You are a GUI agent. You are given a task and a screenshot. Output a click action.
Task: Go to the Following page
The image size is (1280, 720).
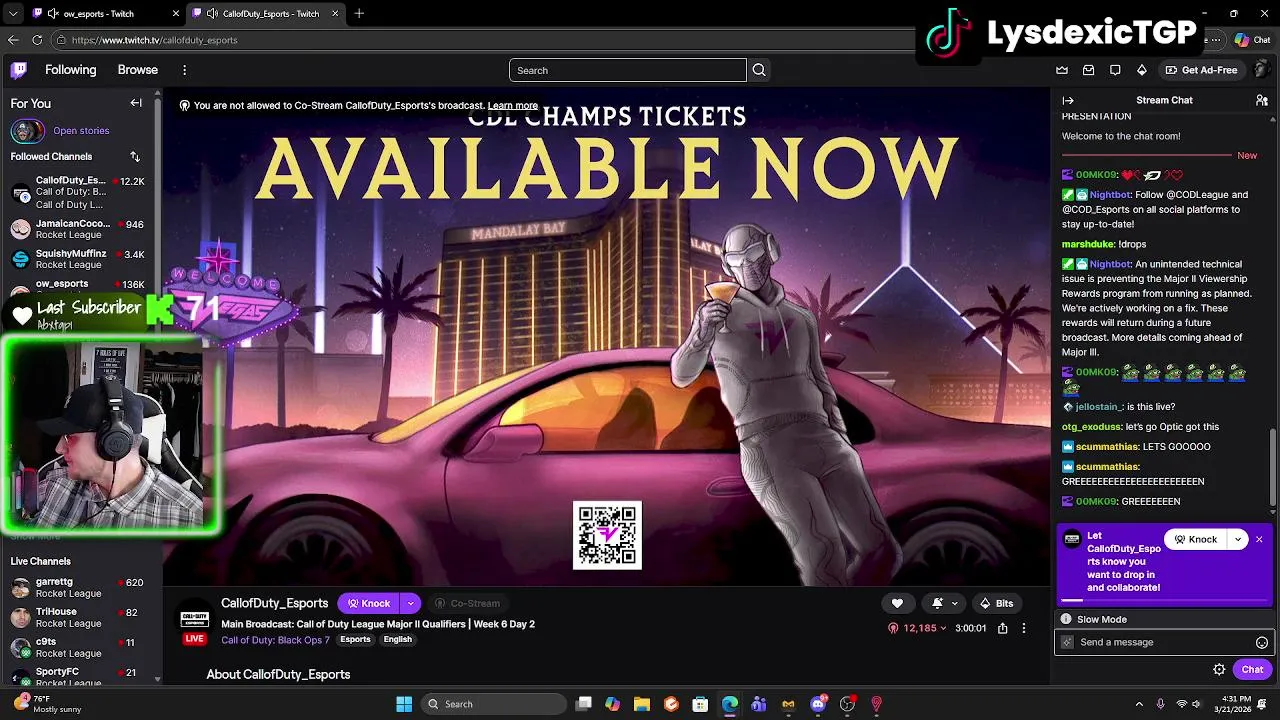pyautogui.click(x=70, y=70)
